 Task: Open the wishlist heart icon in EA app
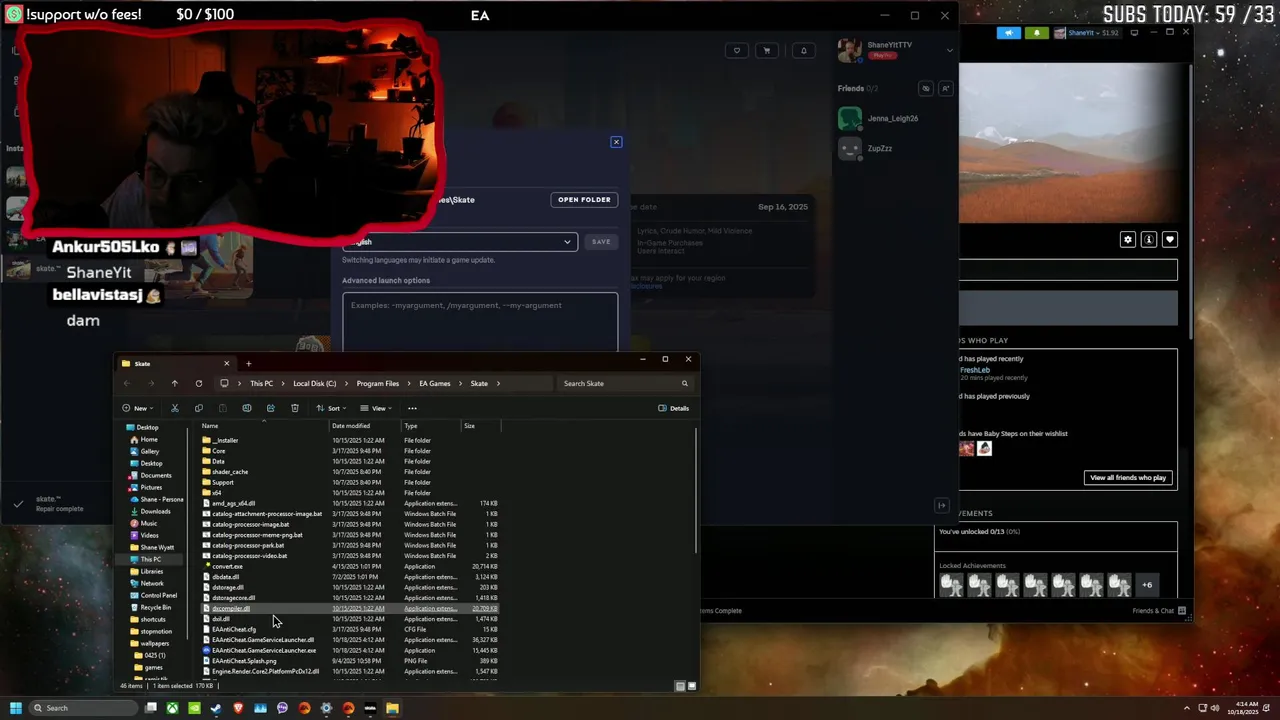[x=737, y=51]
